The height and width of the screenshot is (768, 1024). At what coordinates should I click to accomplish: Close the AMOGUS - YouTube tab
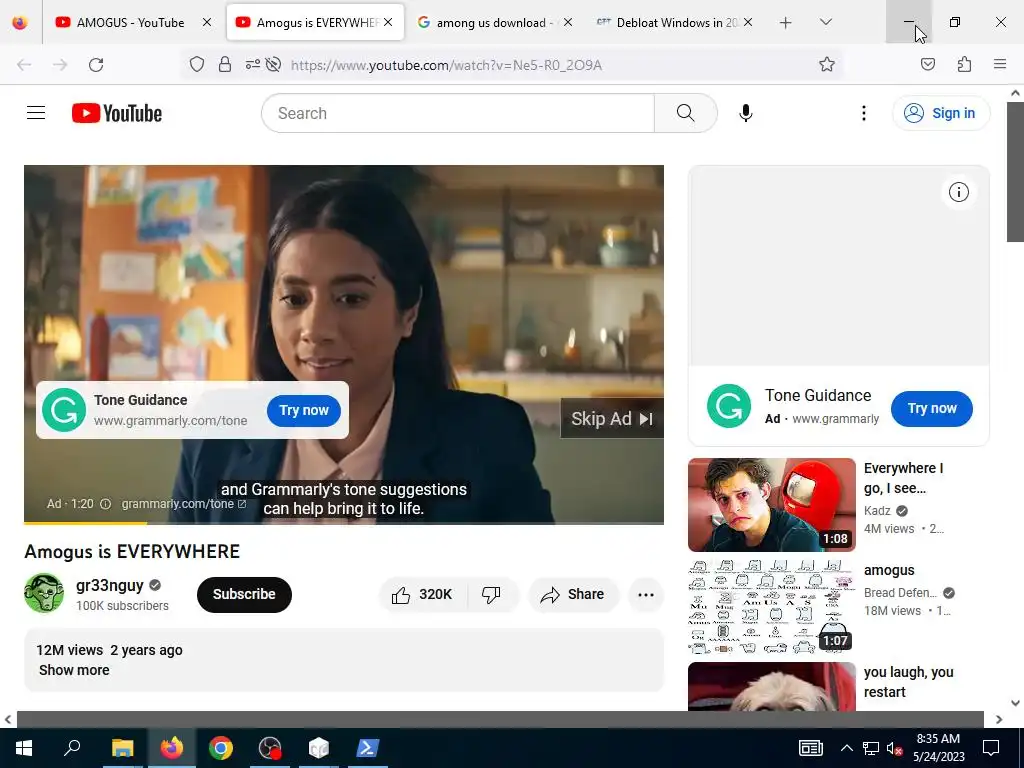pos(207,22)
